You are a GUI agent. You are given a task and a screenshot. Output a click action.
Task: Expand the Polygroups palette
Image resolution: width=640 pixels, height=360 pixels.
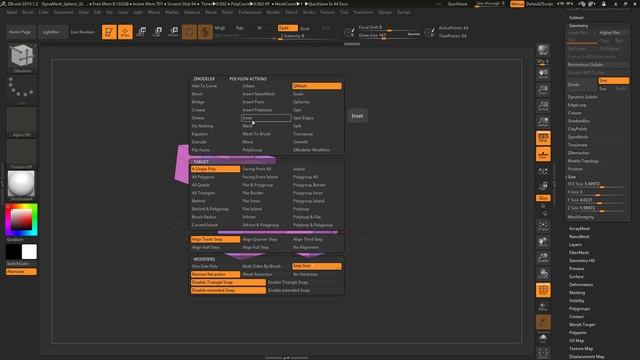(x=580, y=309)
